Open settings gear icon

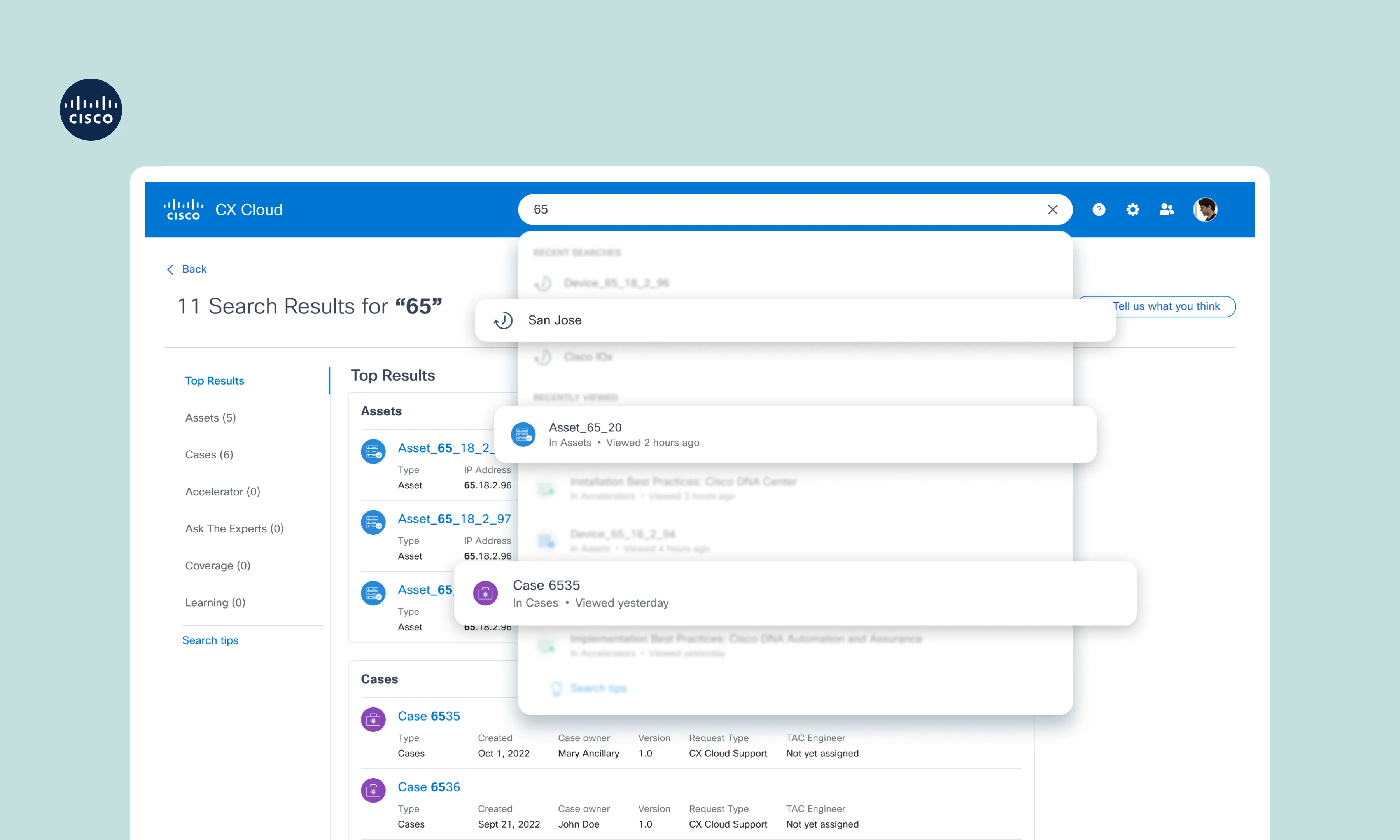(1132, 210)
